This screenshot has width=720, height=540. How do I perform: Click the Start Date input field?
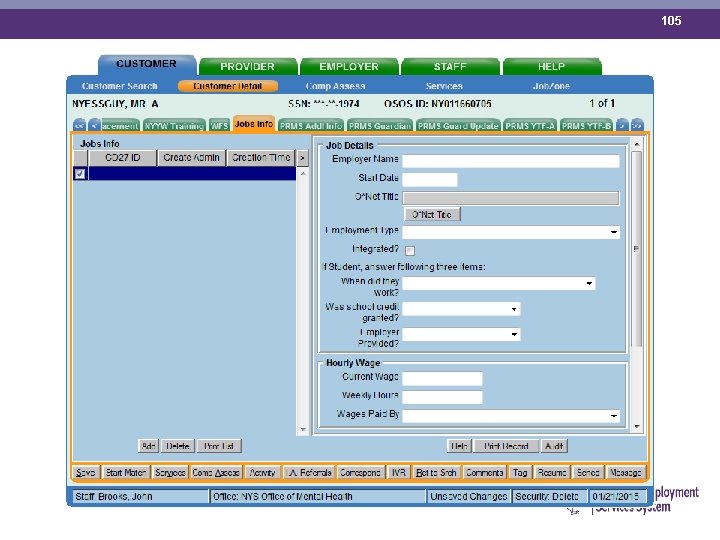(x=430, y=180)
